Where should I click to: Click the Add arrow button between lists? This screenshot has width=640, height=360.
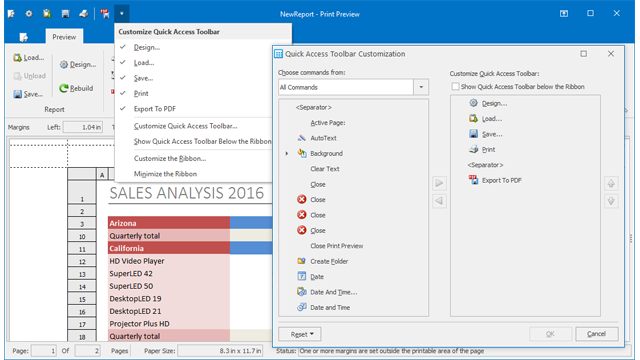tap(439, 183)
